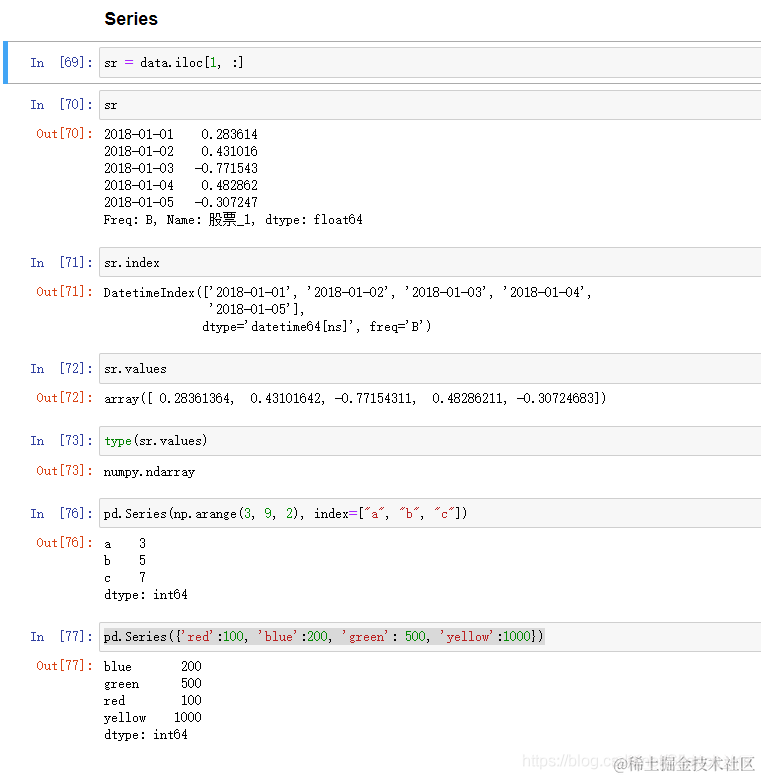Click the In [71] prompt label
Screen dimensions: 761x779
(61, 262)
